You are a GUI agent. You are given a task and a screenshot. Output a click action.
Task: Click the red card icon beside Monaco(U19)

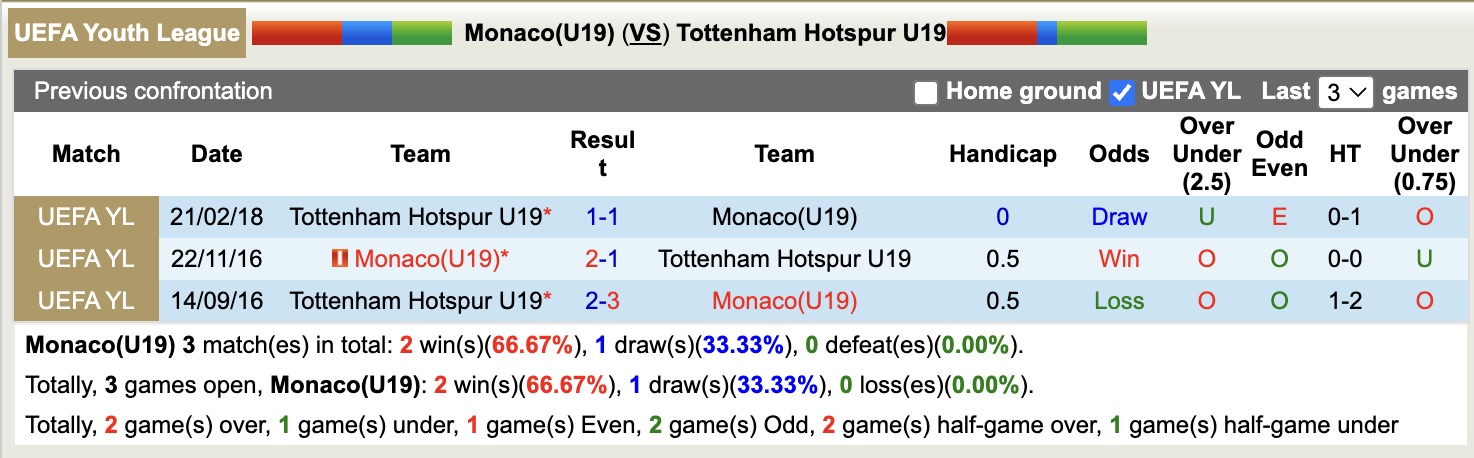point(340,259)
